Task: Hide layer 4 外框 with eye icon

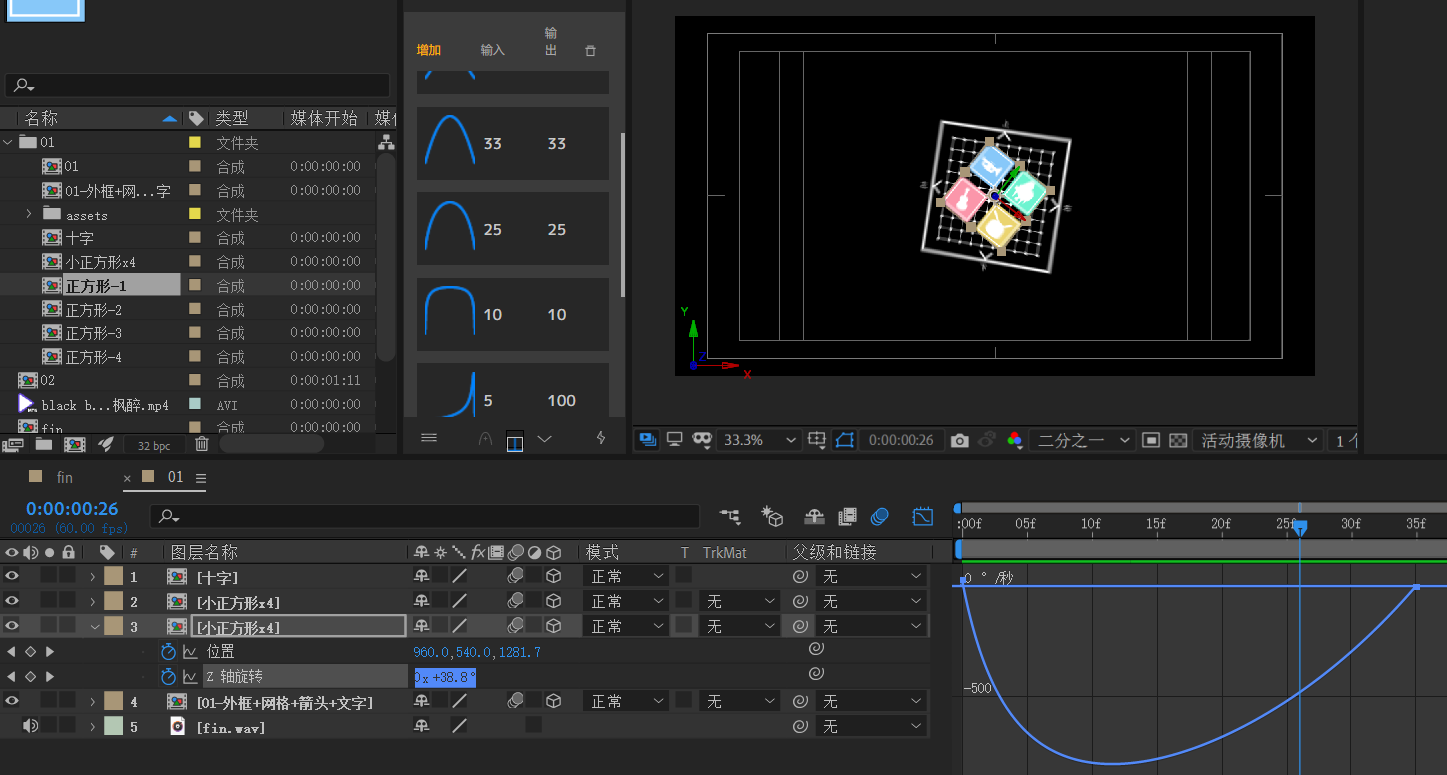Action: point(11,702)
